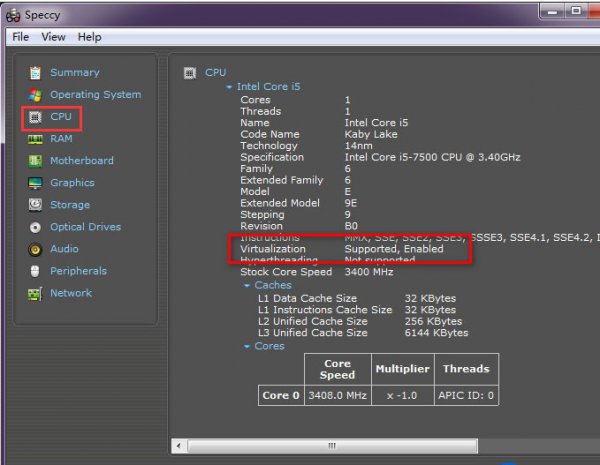
Task: Click the CPU heading text in main panel
Action: (215, 72)
